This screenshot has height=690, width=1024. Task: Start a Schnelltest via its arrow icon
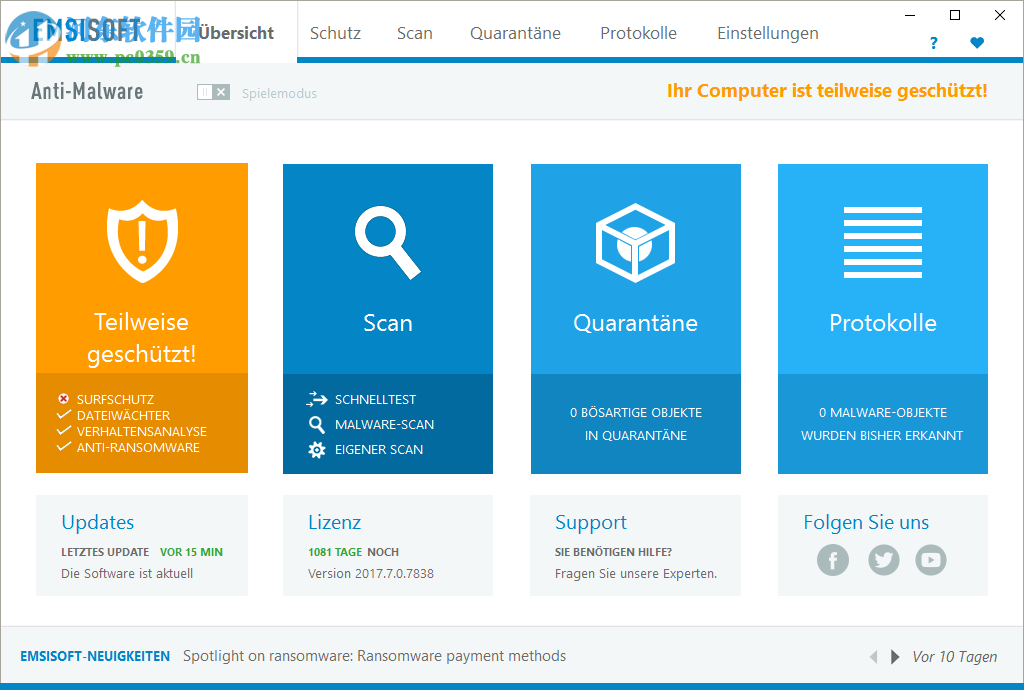[316, 398]
